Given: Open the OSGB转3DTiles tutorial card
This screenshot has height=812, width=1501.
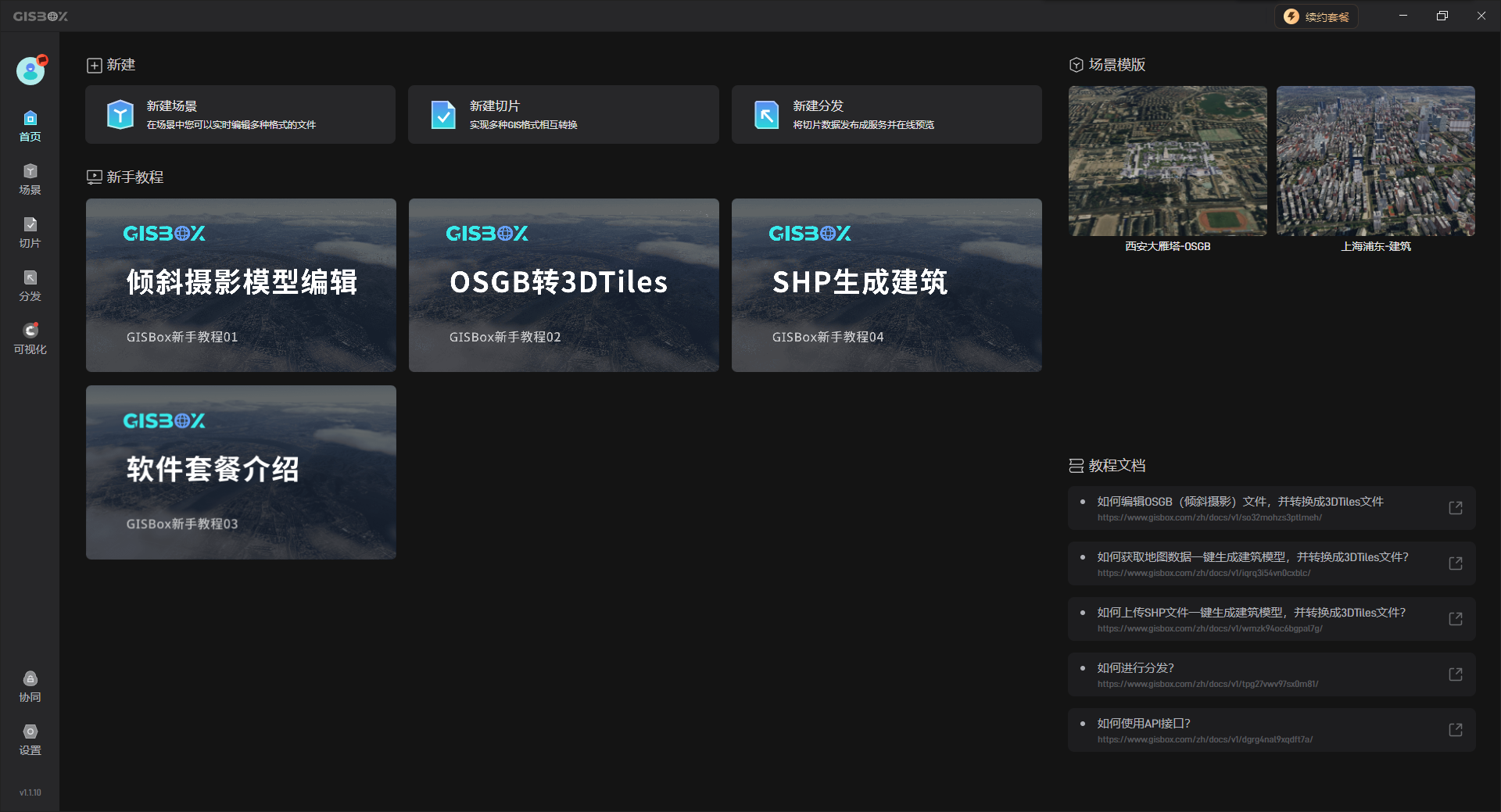Looking at the screenshot, I should (564, 285).
